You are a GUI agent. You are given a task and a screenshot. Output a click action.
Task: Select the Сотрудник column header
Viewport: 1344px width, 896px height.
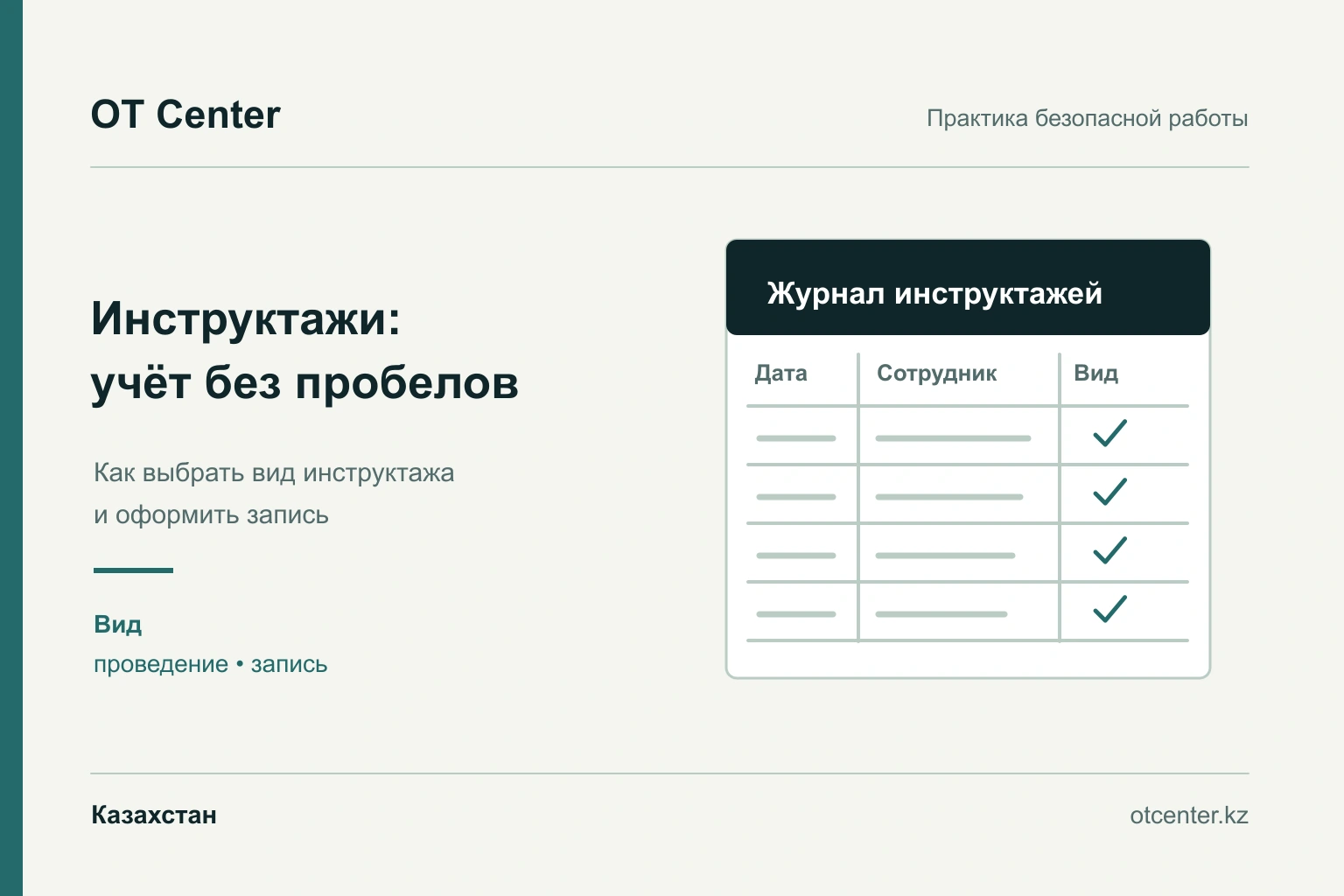(937, 374)
